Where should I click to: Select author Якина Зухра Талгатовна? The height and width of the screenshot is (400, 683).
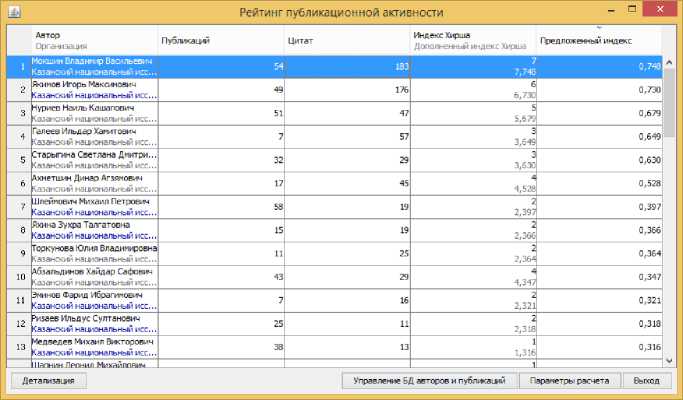(81, 225)
